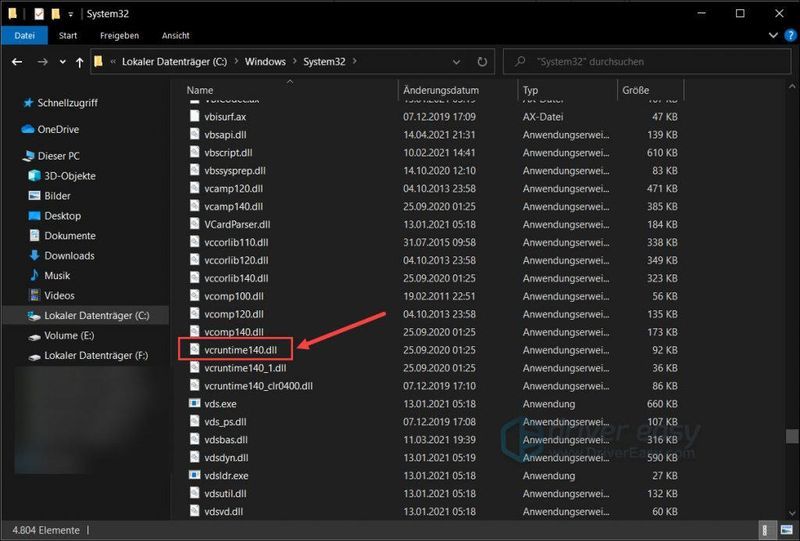This screenshot has width=800, height=541.
Task: Click the vdsldr.exe application icon
Action: click(x=194, y=475)
